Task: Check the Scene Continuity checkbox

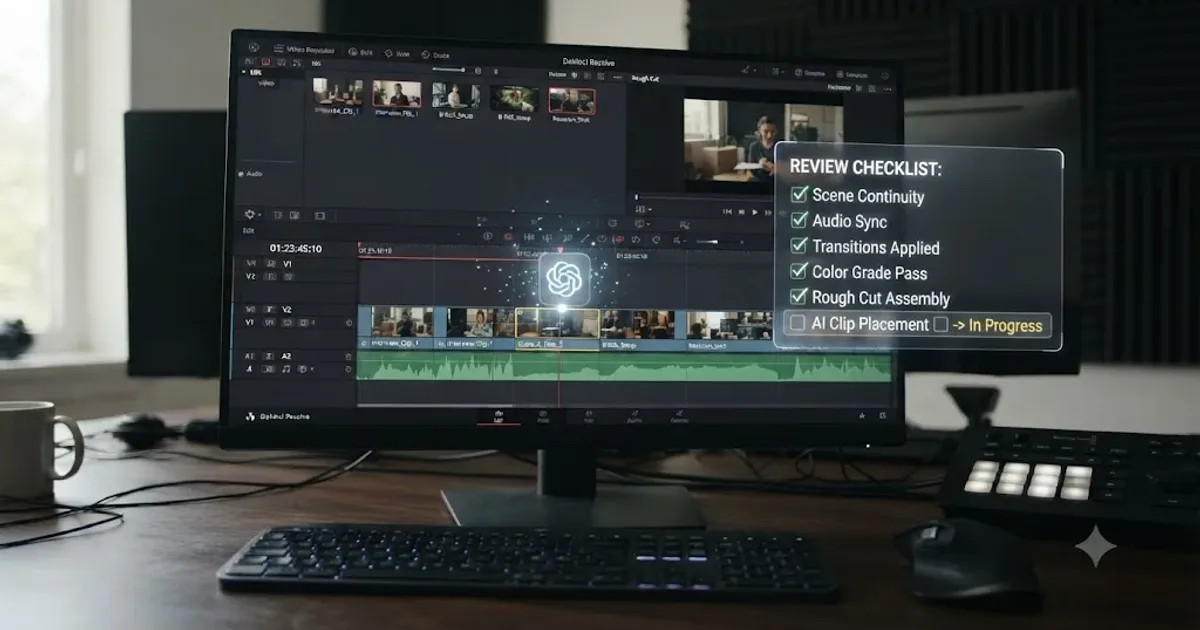Action: 799,195
